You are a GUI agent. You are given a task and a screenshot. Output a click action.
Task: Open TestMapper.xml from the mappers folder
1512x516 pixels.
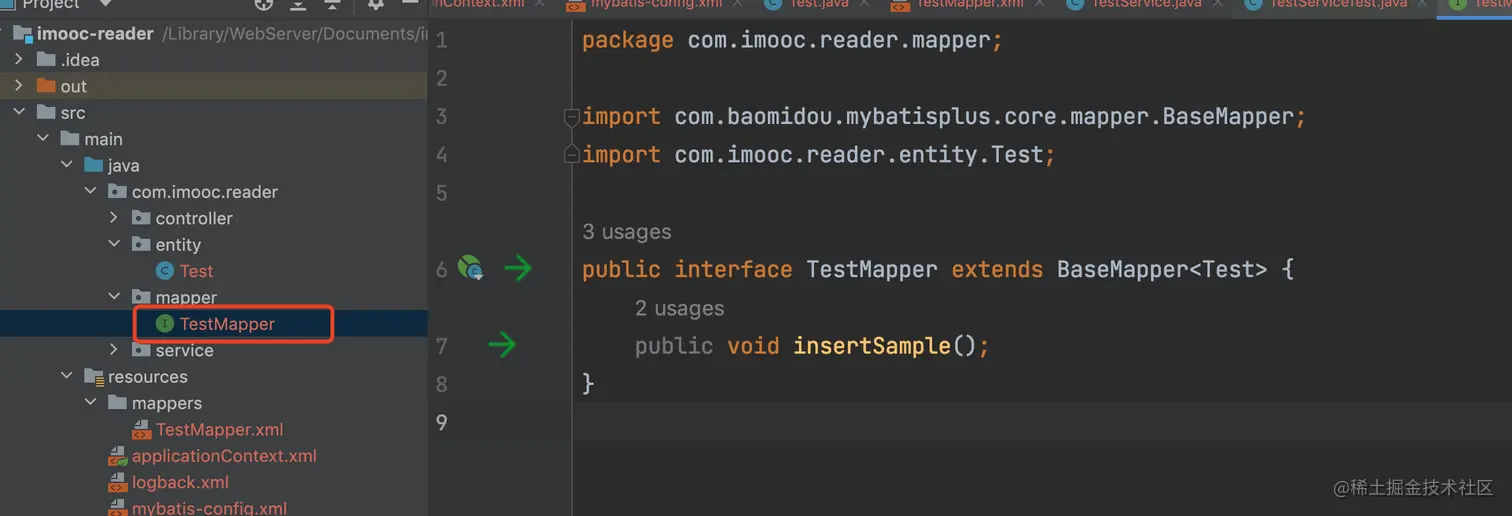[x=220, y=430]
